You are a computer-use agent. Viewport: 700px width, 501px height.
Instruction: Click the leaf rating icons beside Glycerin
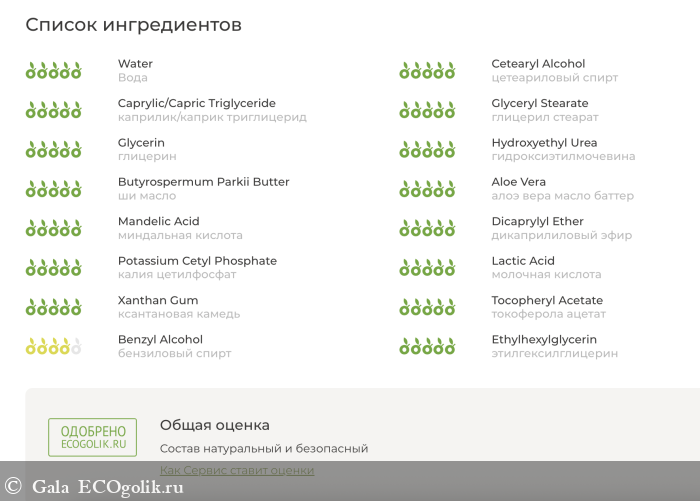(53, 150)
